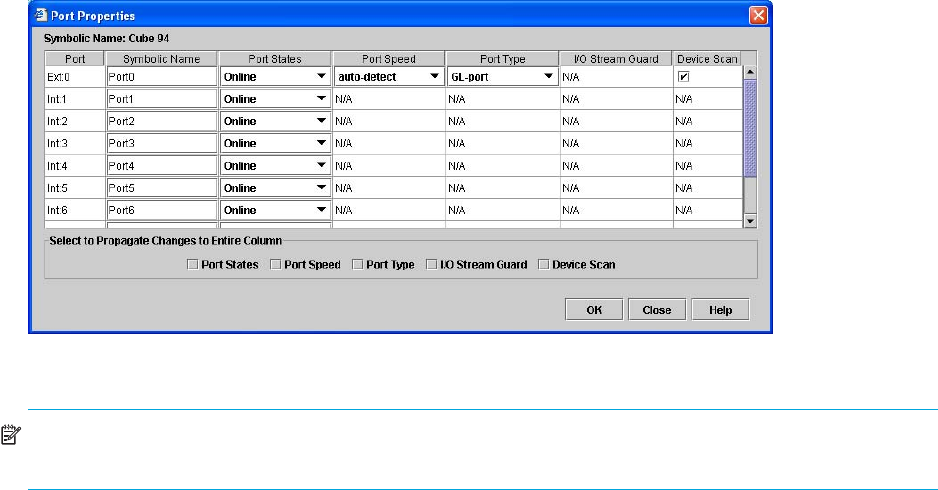
Task: Click the Port Speed column header
Action: pos(388,59)
